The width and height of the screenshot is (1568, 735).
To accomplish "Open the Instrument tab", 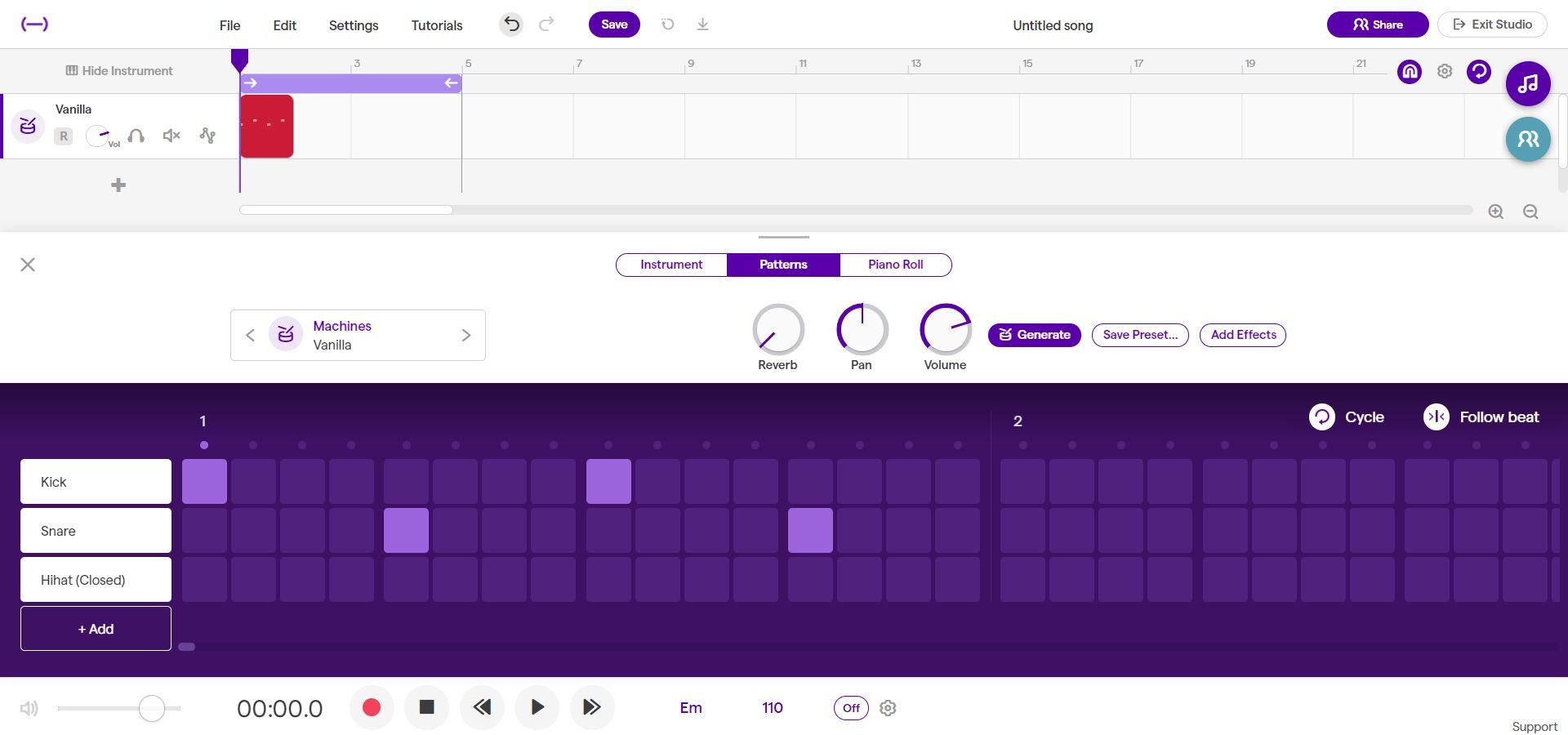I will click(x=671, y=265).
